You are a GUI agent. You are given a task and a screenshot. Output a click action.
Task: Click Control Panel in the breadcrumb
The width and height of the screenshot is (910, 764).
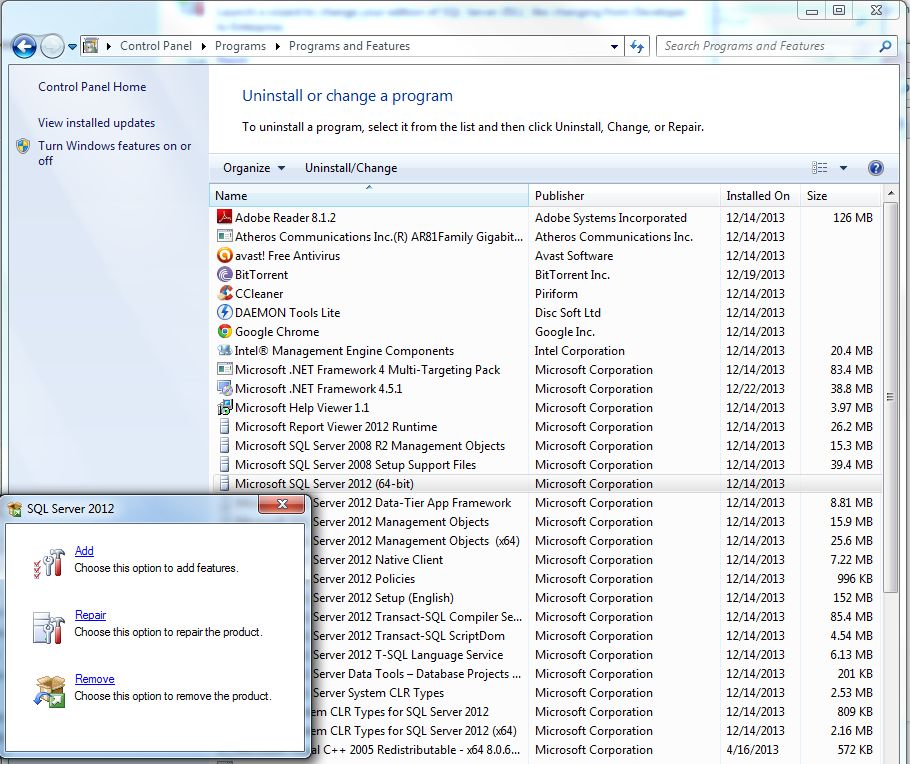(156, 46)
